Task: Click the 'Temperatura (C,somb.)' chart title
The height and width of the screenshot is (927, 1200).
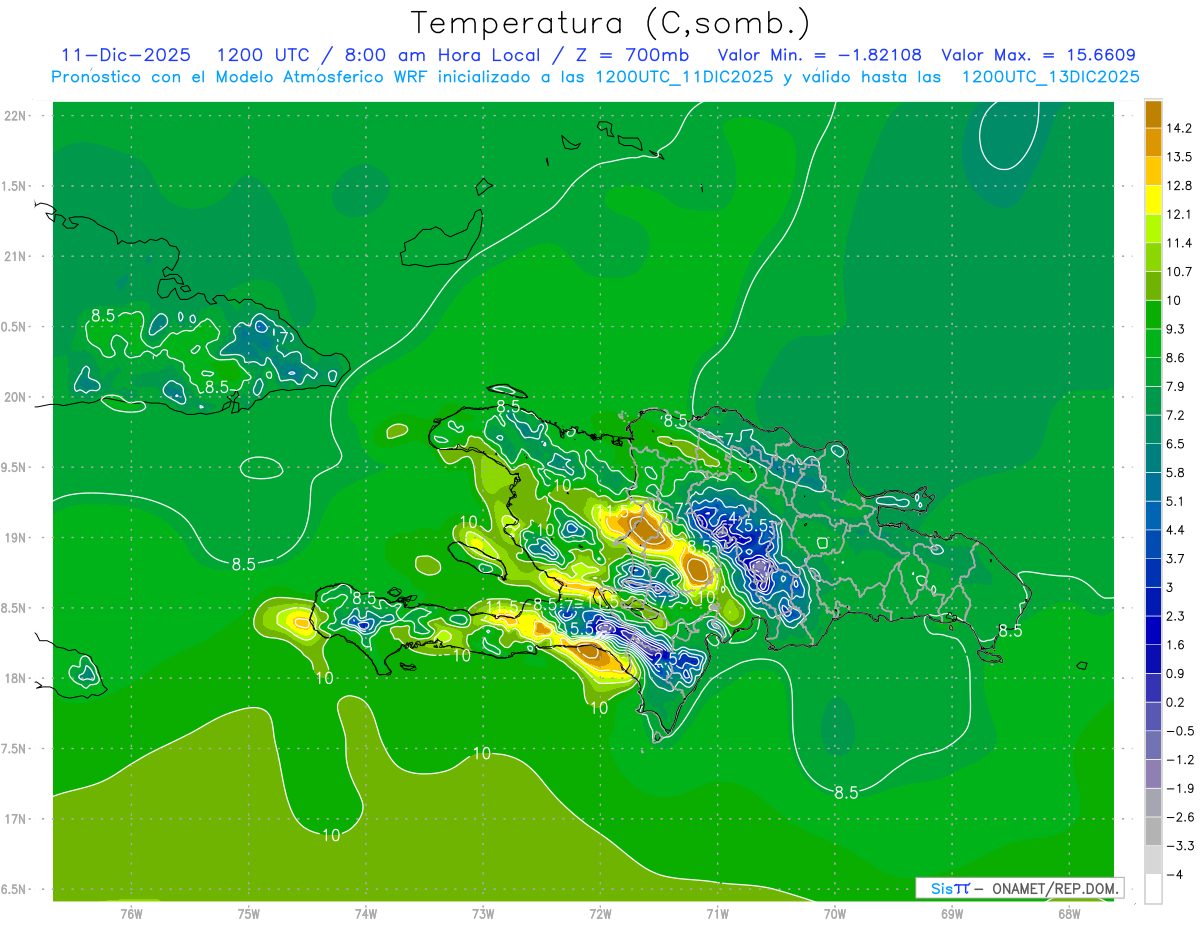Action: 610,22
